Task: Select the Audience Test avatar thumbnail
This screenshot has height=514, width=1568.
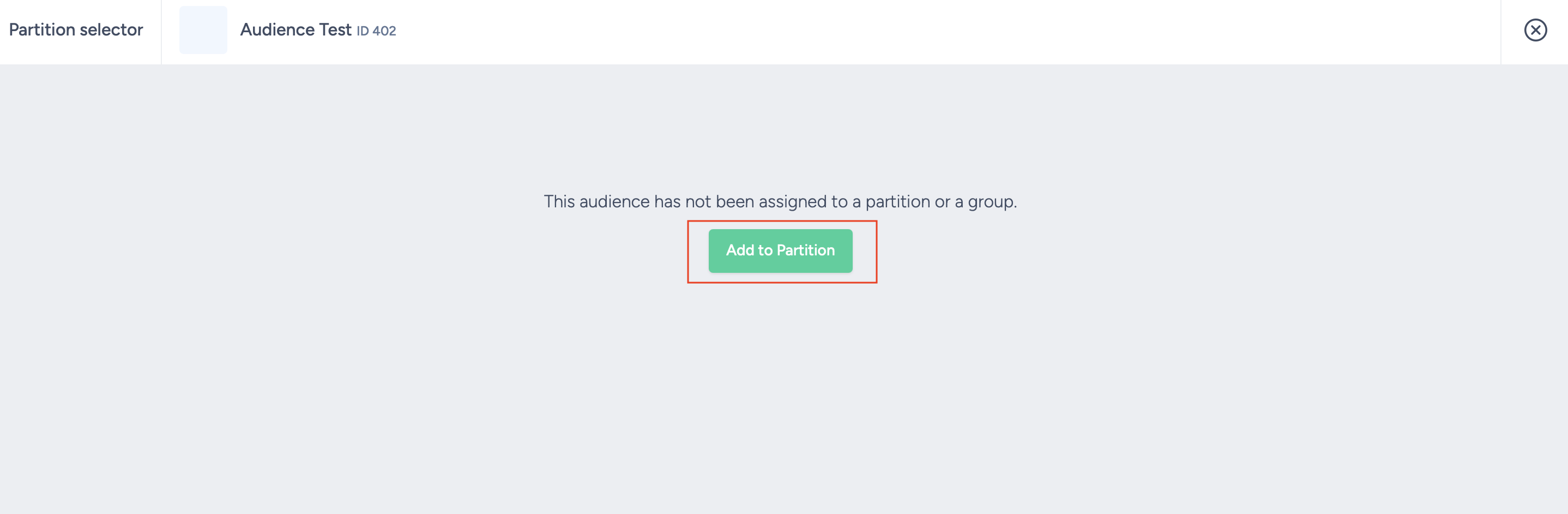Action: (x=203, y=30)
